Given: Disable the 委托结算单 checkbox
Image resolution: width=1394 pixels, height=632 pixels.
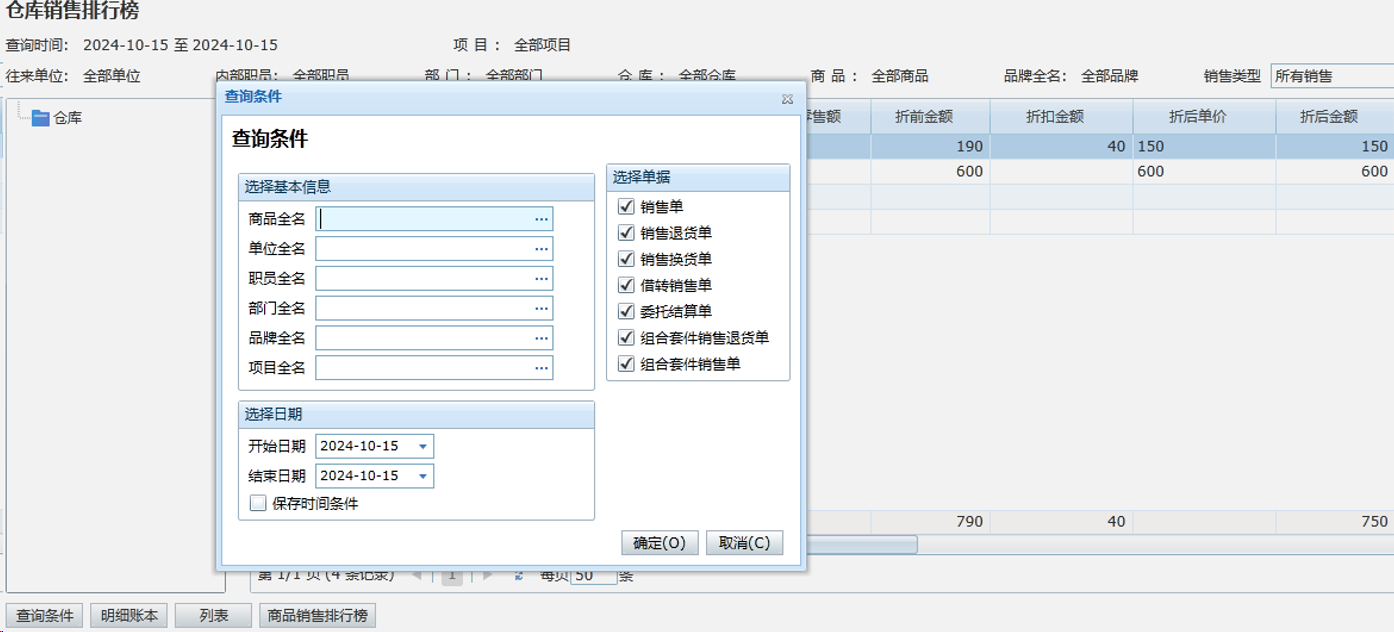Looking at the screenshot, I should click(626, 311).
